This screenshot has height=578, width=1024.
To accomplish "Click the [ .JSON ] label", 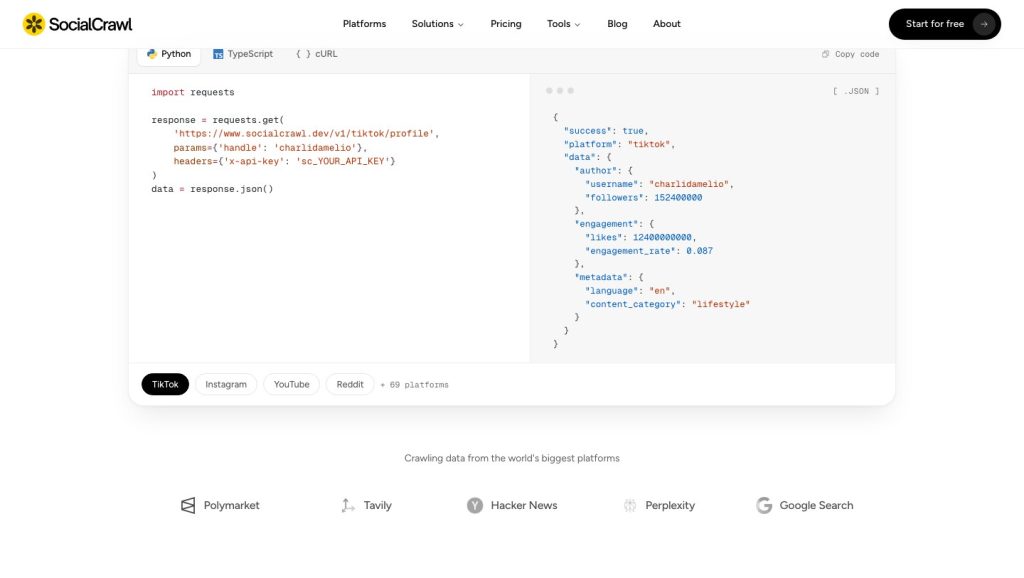I will pos(856,91).
